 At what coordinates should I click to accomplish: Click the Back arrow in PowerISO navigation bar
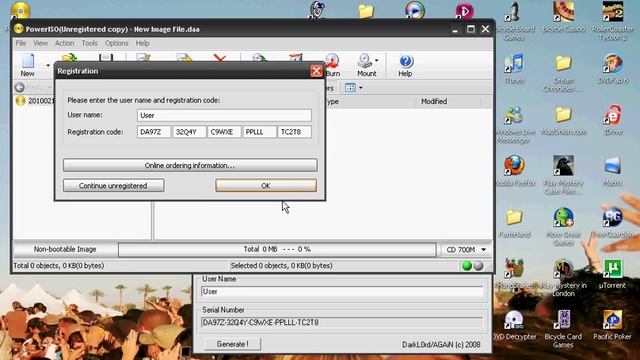point(20,87)
